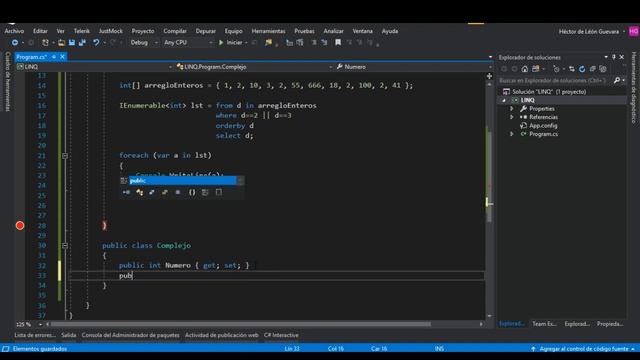Viewport: 640px width, 360px height.
Task: Open the Depurar menu
Action: 205,31
